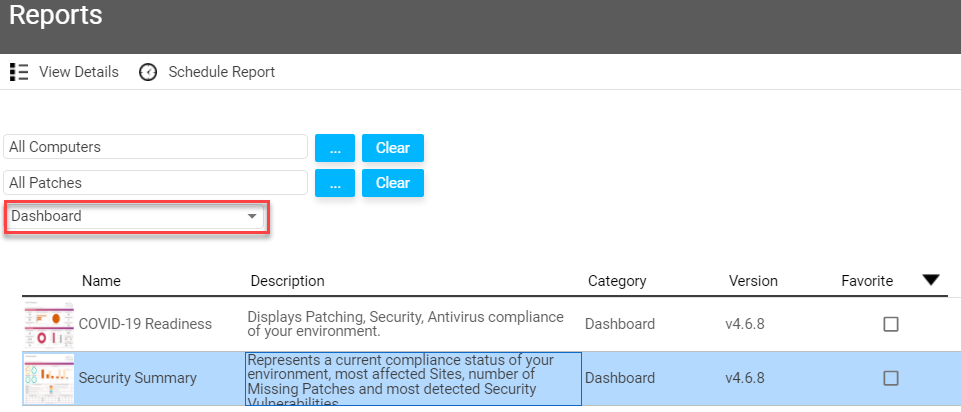This screenshot has width=961, height=412.
Task: Click the Schedule Report clock icon
Action: (x=148, y=72)
